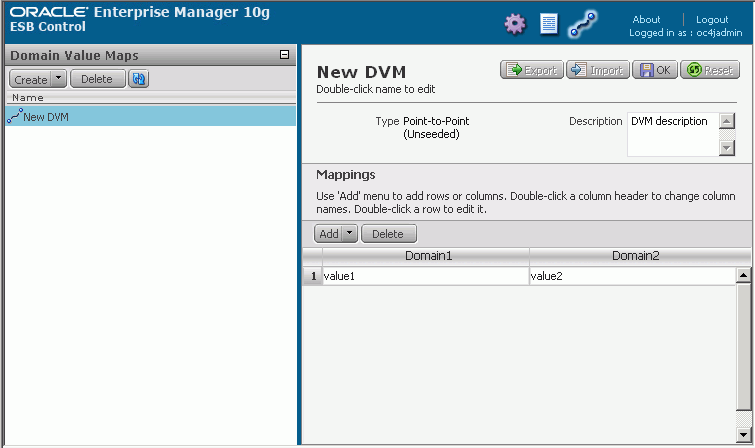The image size is (755, 448).
Task: Open the Instances document icon view
Action: pos(548,24)
